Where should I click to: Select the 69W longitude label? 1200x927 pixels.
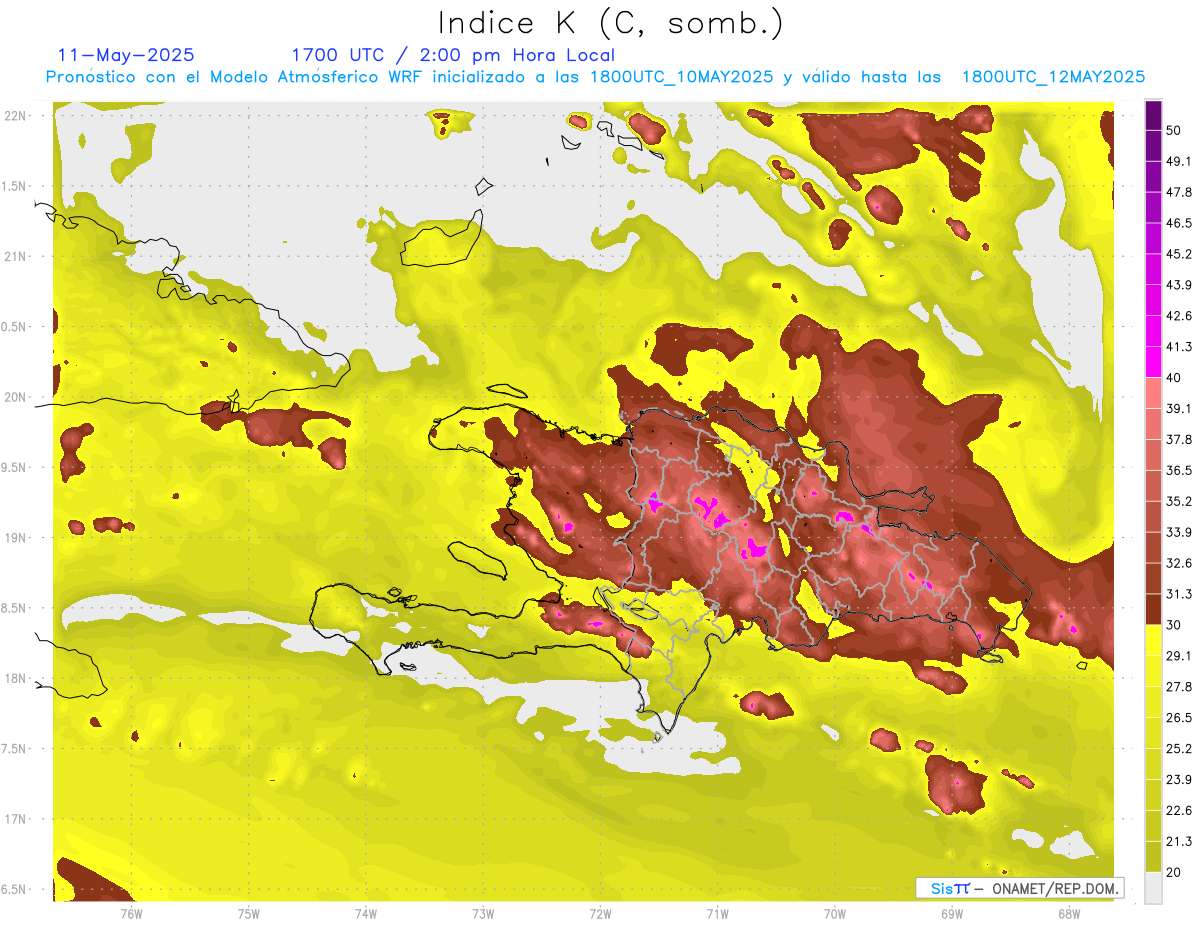coord(952,914)
